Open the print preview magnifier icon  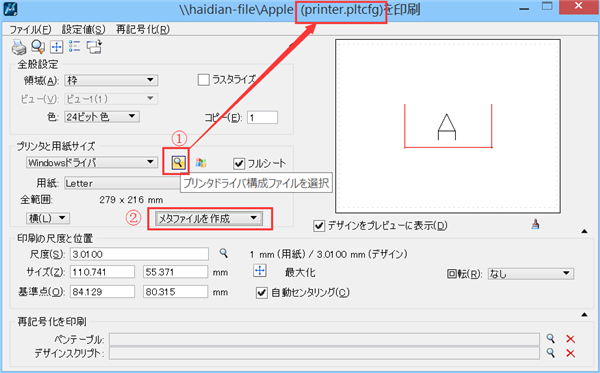[x=38, y=47]
